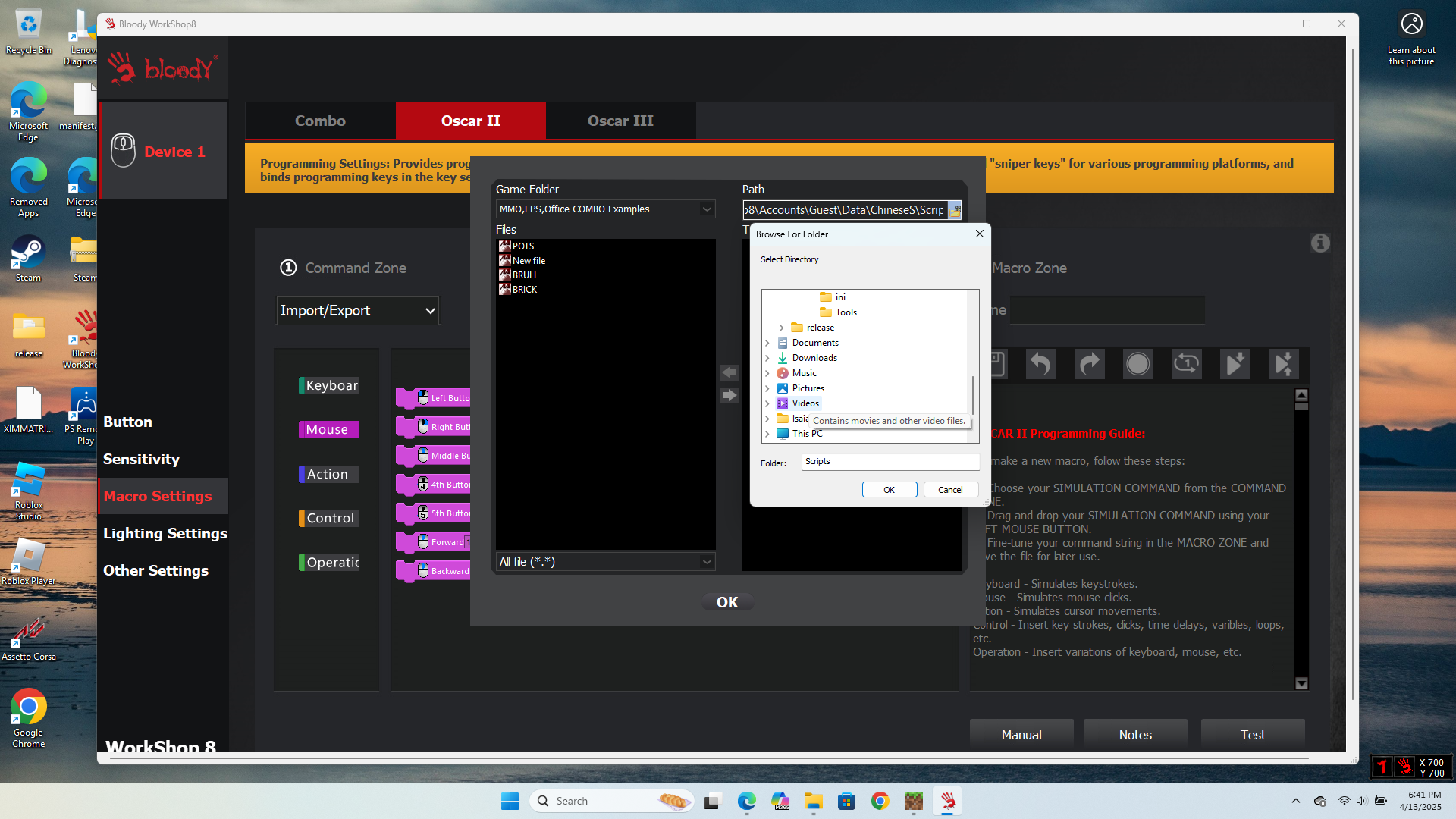The width and height of the screenshot is (1456, 819).
Task: Expand the Documents tree node
Action: [767, 343]
